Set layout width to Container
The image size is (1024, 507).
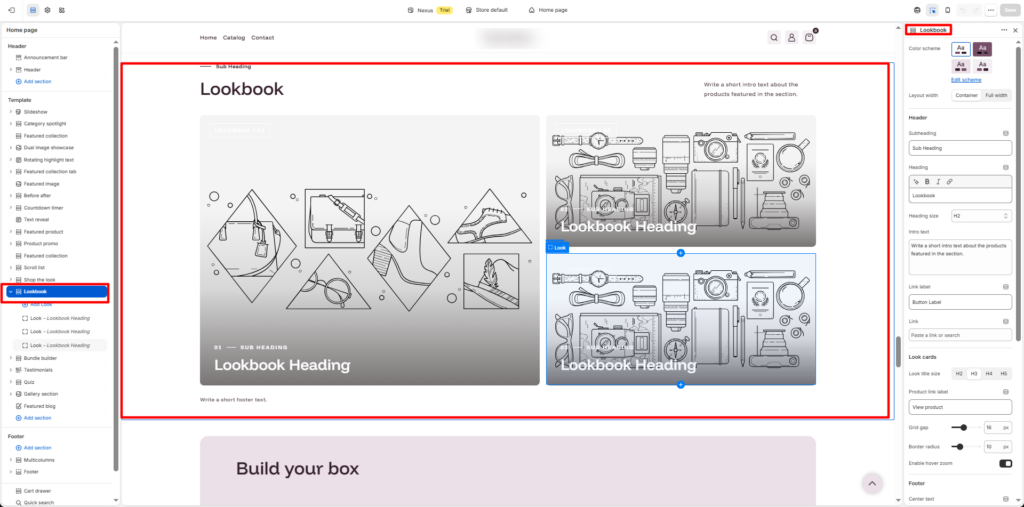[967, 95]
